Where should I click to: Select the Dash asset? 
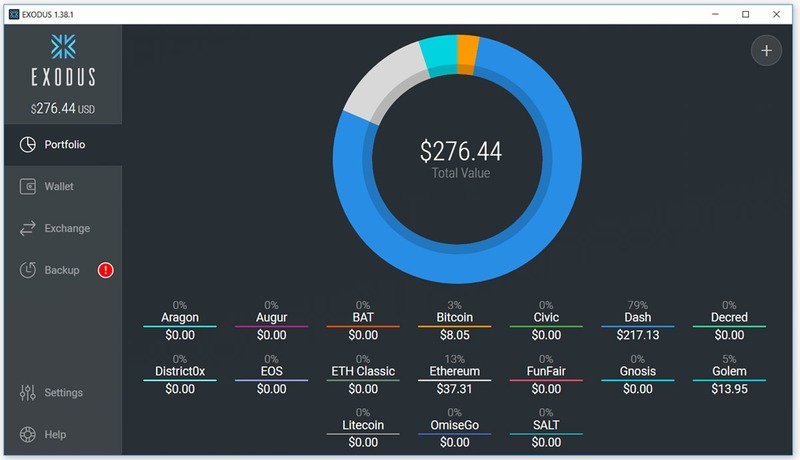[x=638, y=321]
